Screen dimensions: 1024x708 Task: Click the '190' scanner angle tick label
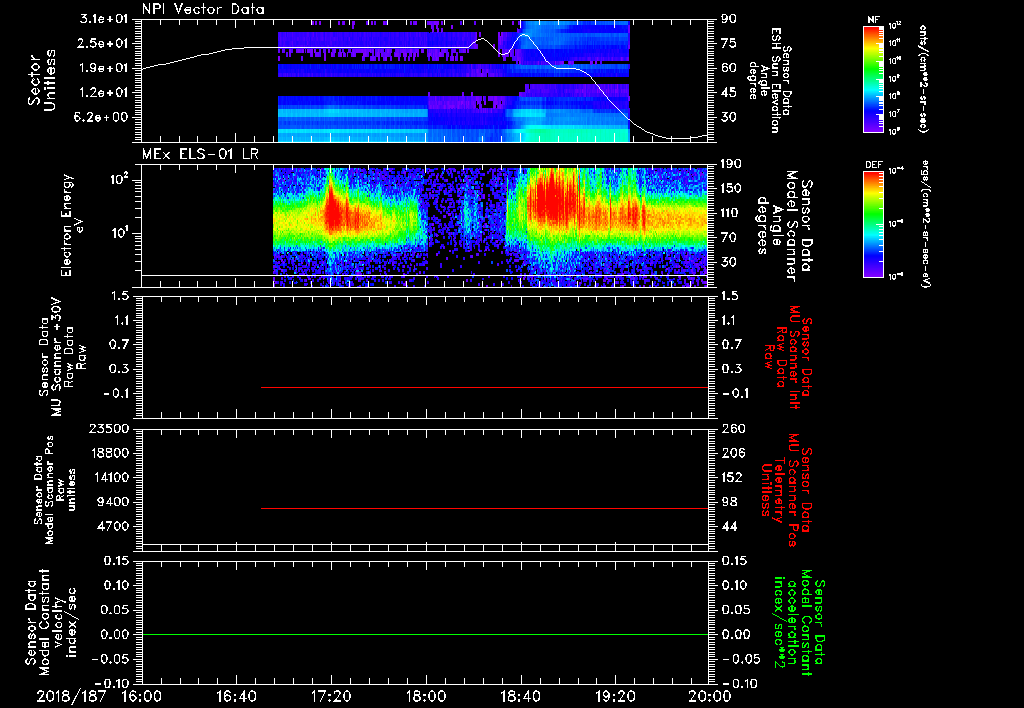click(x=732, y=164)
